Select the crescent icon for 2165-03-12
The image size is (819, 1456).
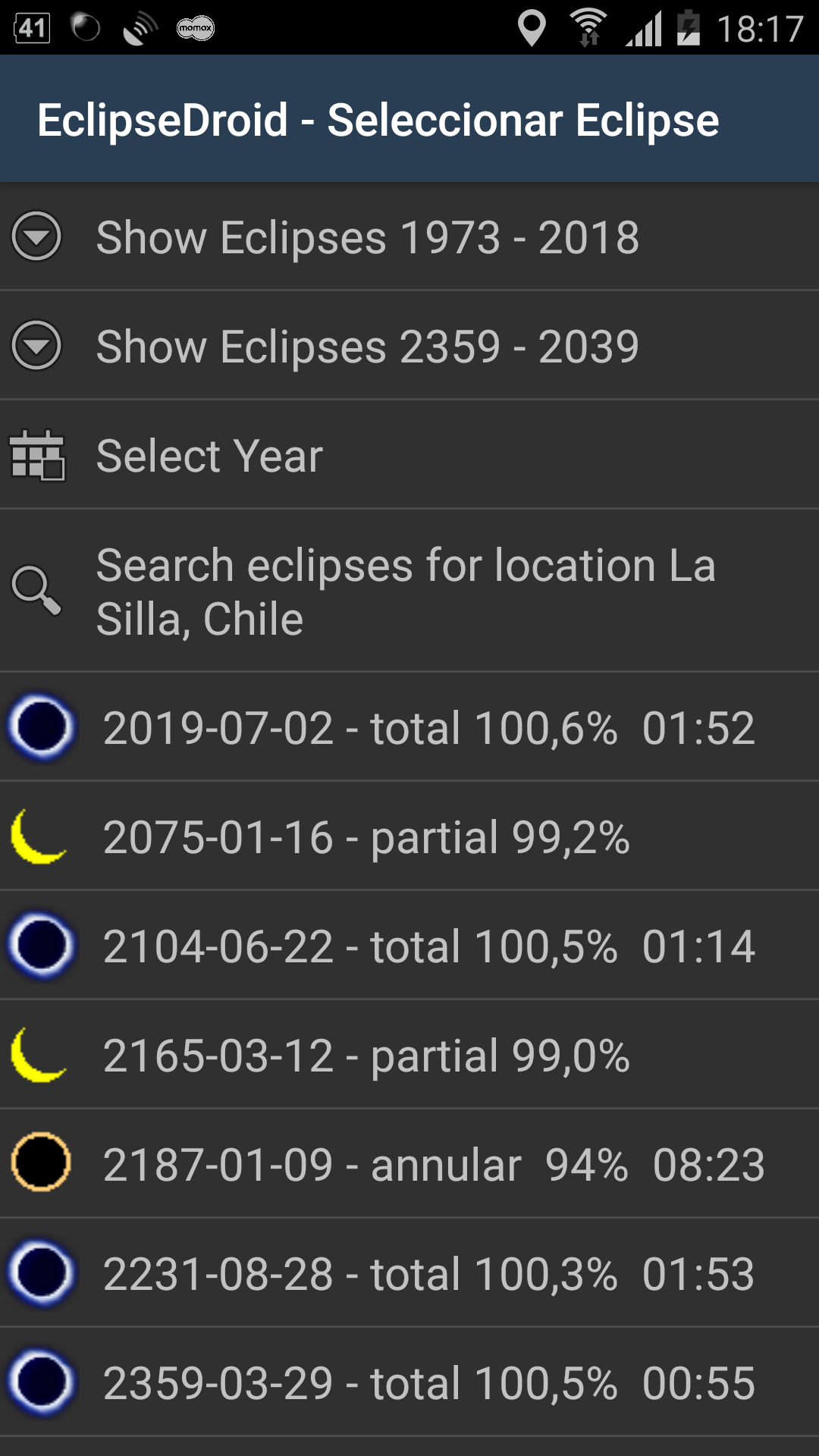click(38, 1054)
